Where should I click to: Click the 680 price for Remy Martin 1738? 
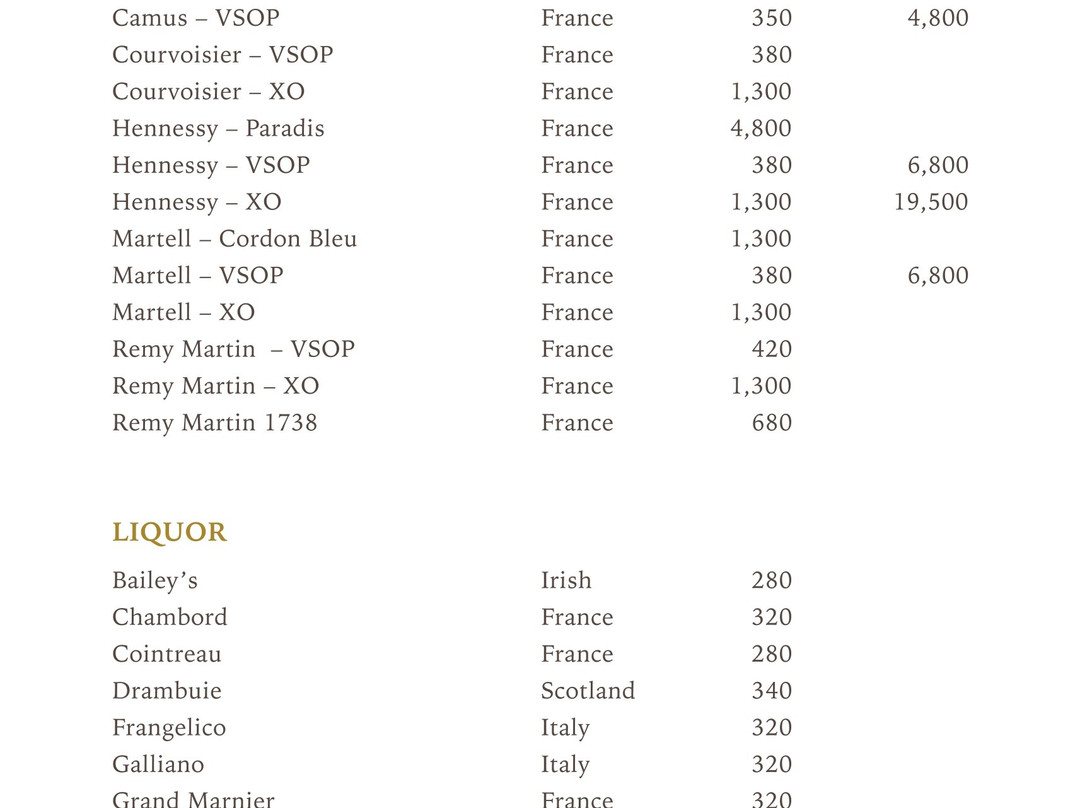tap(771, 423)
